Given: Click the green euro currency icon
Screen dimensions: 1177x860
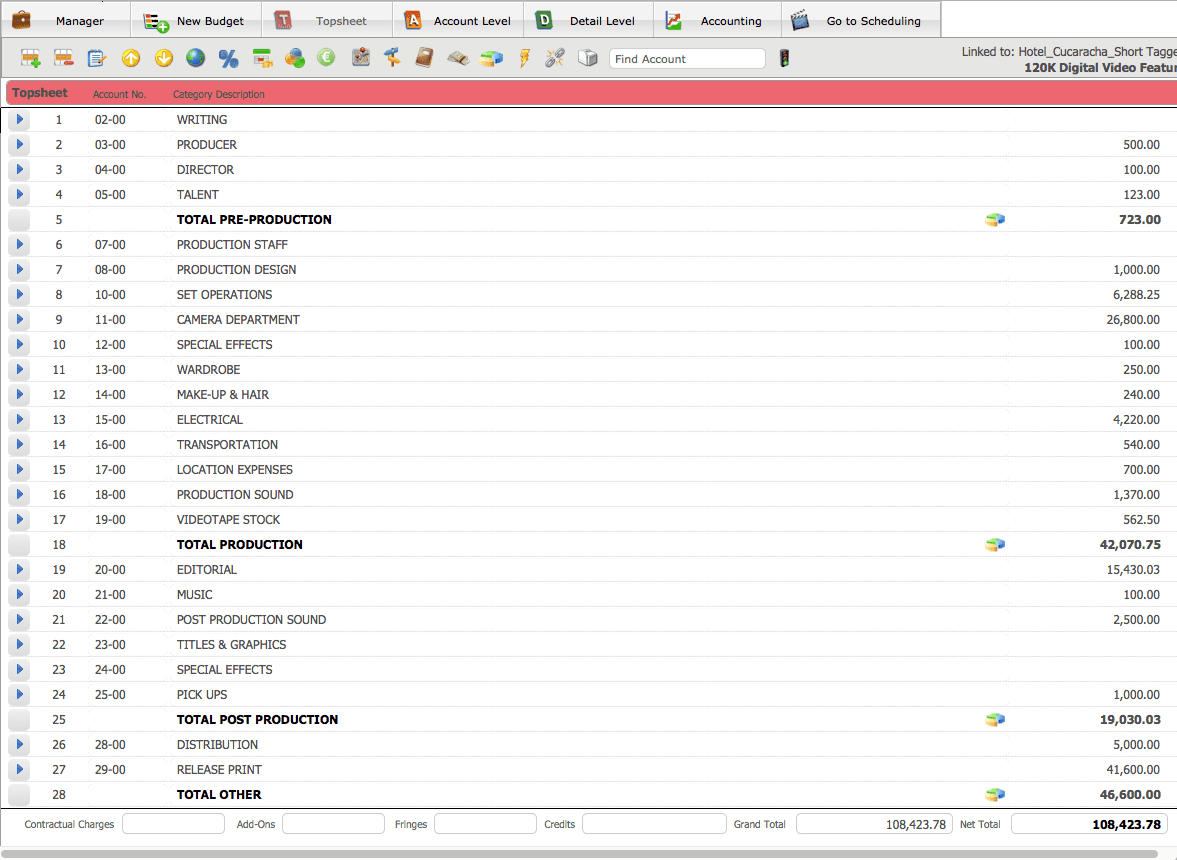Looking at the screenshot, I should click(326, 58).
